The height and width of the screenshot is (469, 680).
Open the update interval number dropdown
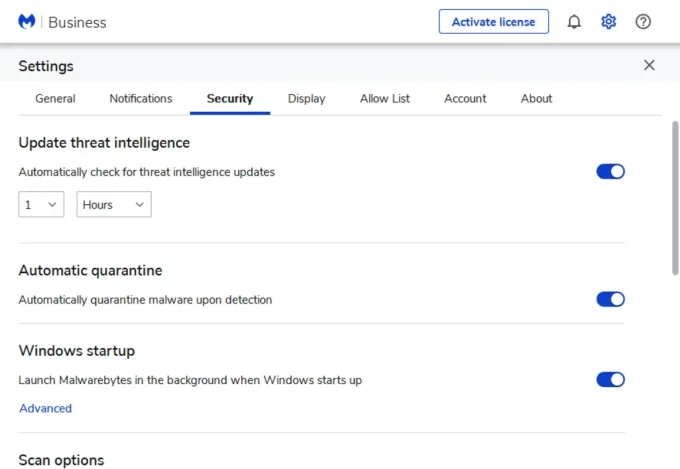tap(41, 205)
